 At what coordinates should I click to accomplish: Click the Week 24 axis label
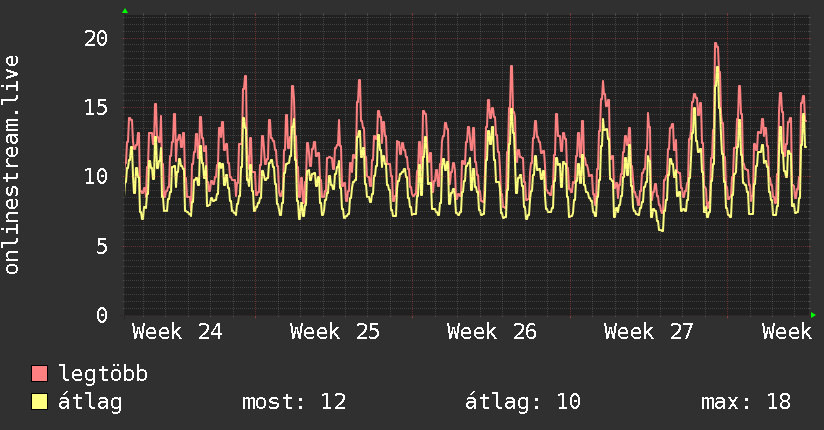point(177,332)
